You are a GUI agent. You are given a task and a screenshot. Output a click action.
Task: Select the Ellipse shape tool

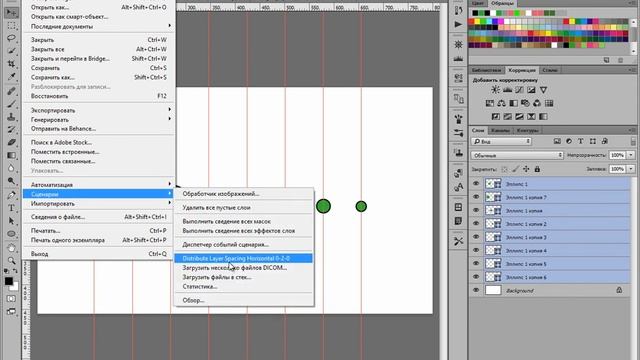[11, 234]
